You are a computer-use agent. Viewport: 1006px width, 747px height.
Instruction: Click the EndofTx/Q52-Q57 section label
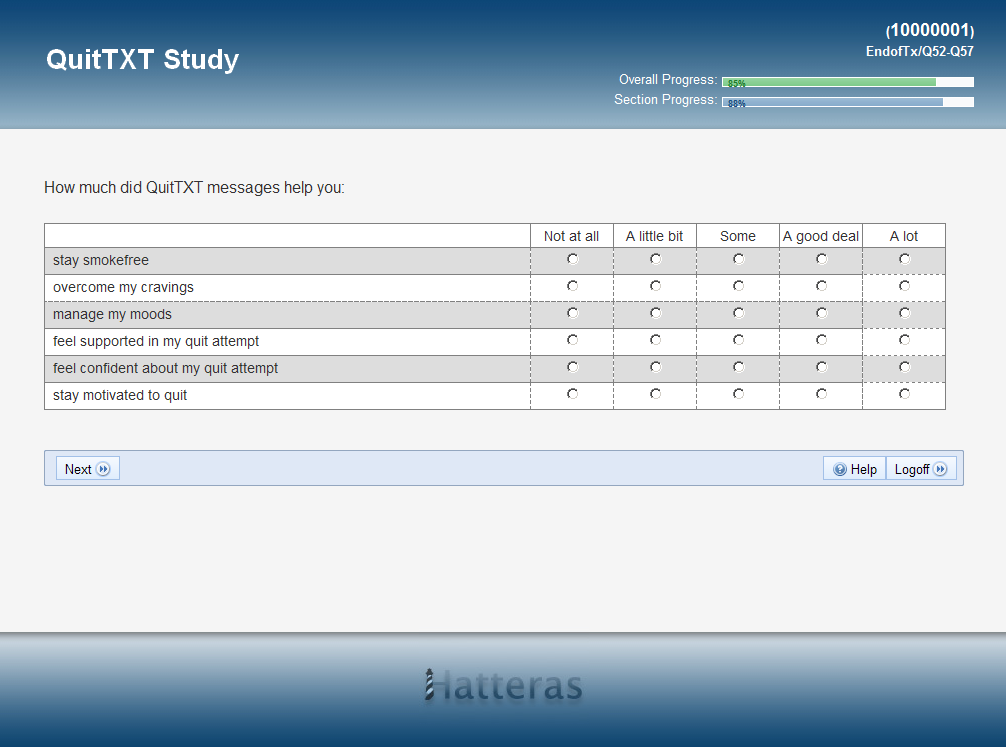point(919,51)
